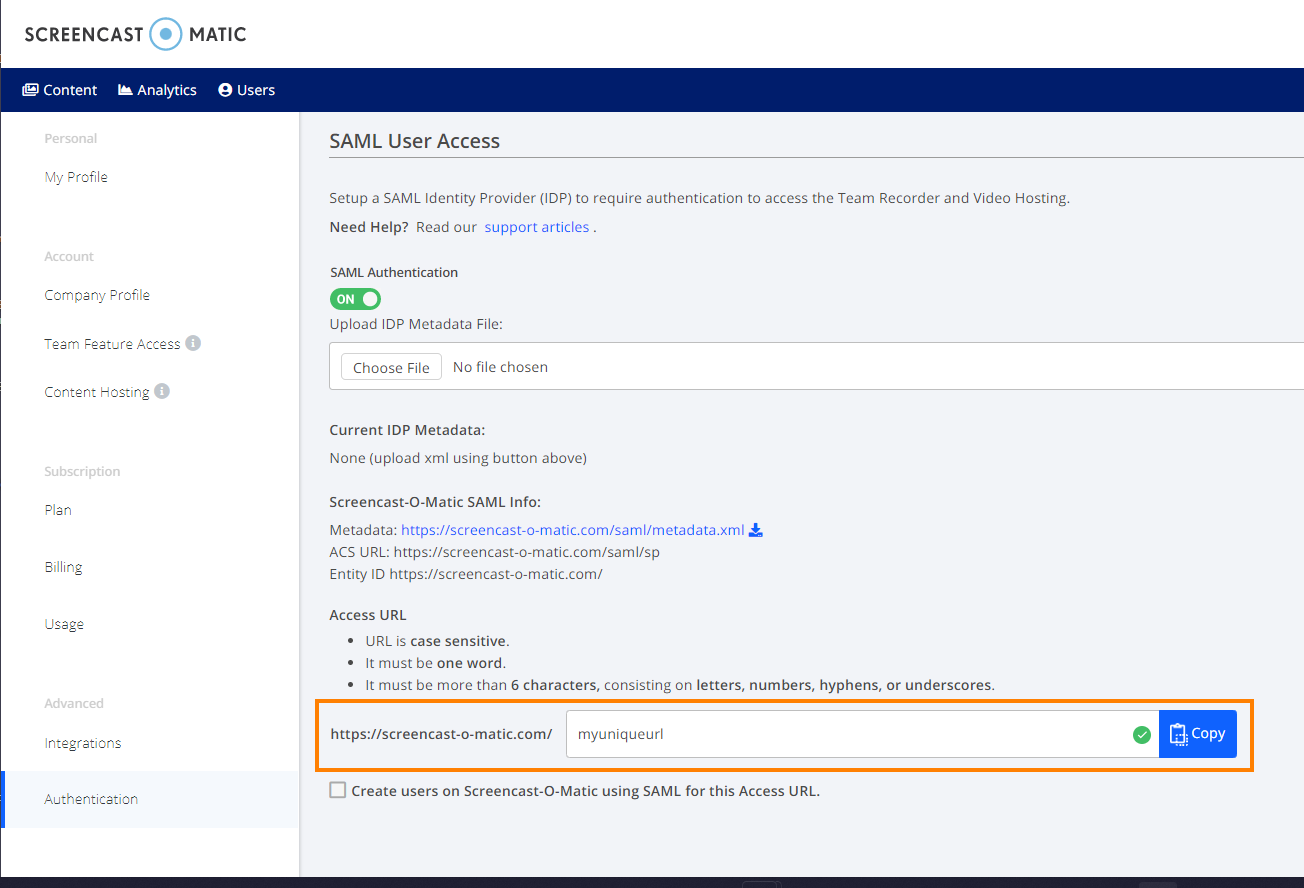The height and width of the screenshot is (888, 1304).
Task: Check the Create users using SAML checkbox
Action: (338, 790)
